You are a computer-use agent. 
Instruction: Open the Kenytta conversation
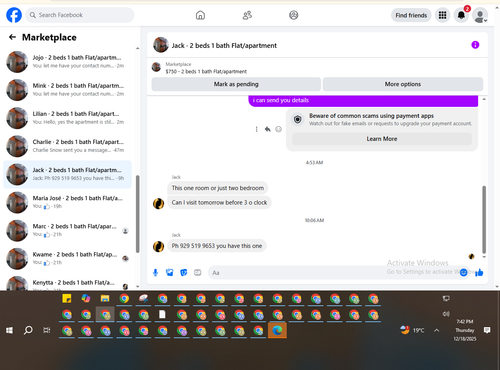pyautogui.click(x=67, y=283)
